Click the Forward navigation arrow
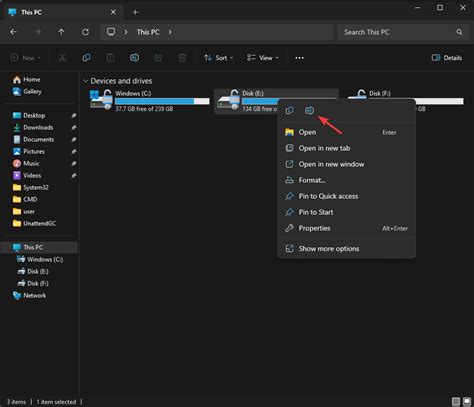This screenshot has height=407, width=474. point(37,32)
